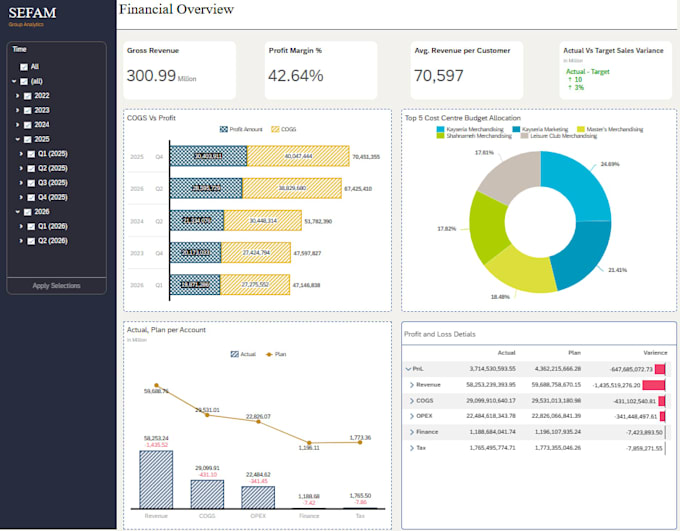Click the 24.69% donut segment
680x531 pixels.
579,187
